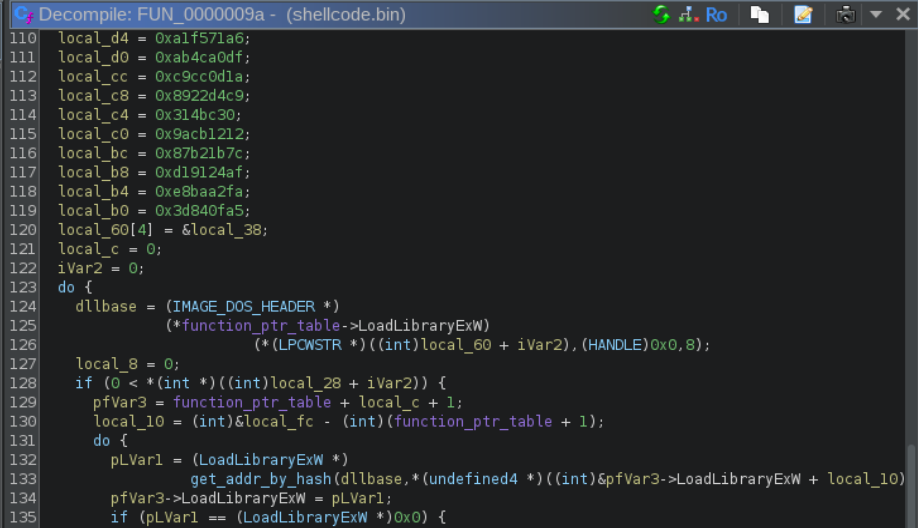Image resolution: width=918 pixels, height=528 pixels.
Task: Click the Re-decompile refresh icon
Action: point(661,14)
